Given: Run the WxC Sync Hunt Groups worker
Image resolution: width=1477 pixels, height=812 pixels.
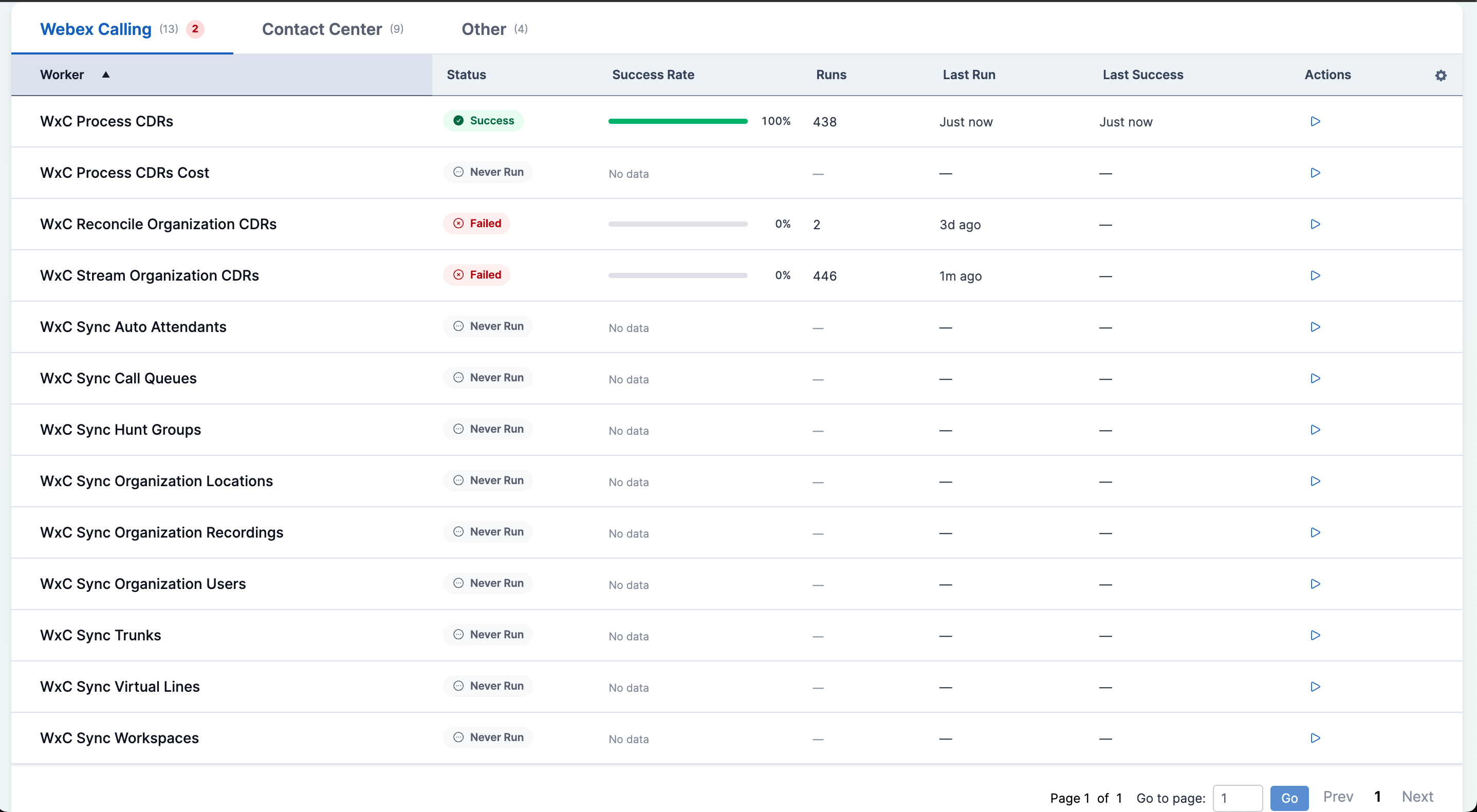Looking at the screenshot, I should 1315,430.
